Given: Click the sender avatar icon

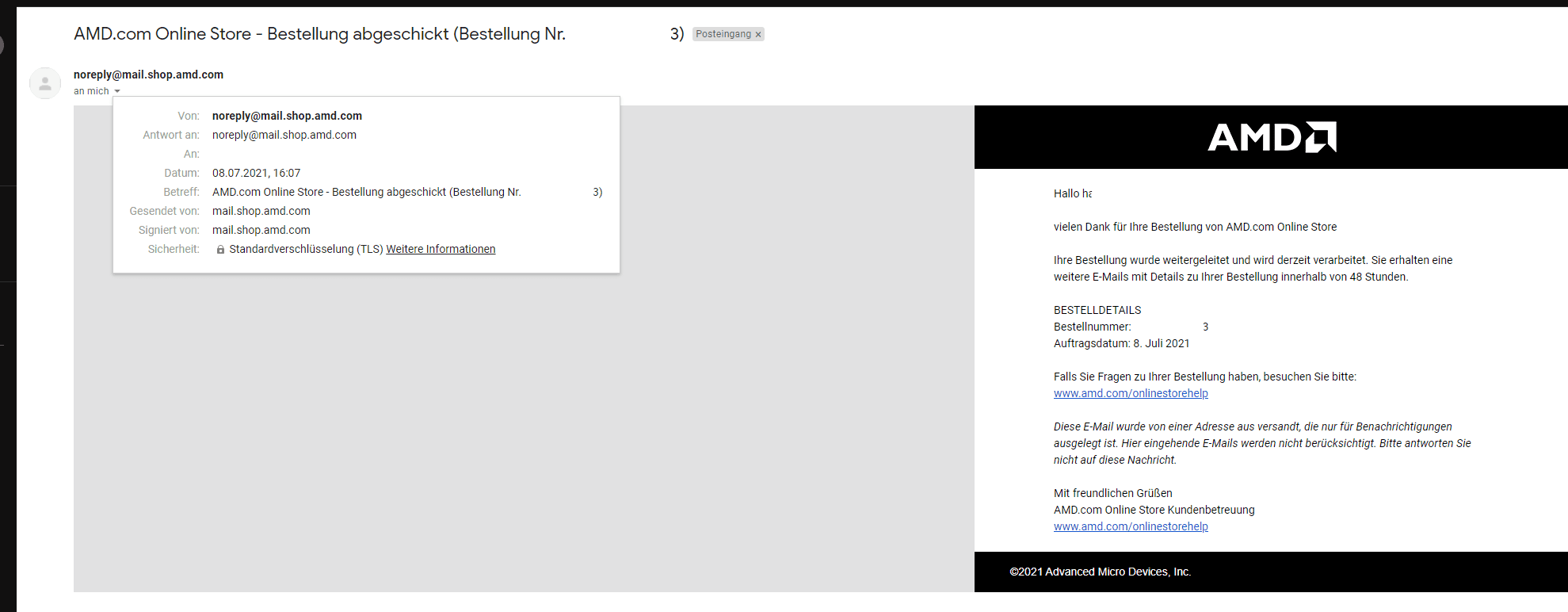Looking at the screenshot, I should (45, 83).
